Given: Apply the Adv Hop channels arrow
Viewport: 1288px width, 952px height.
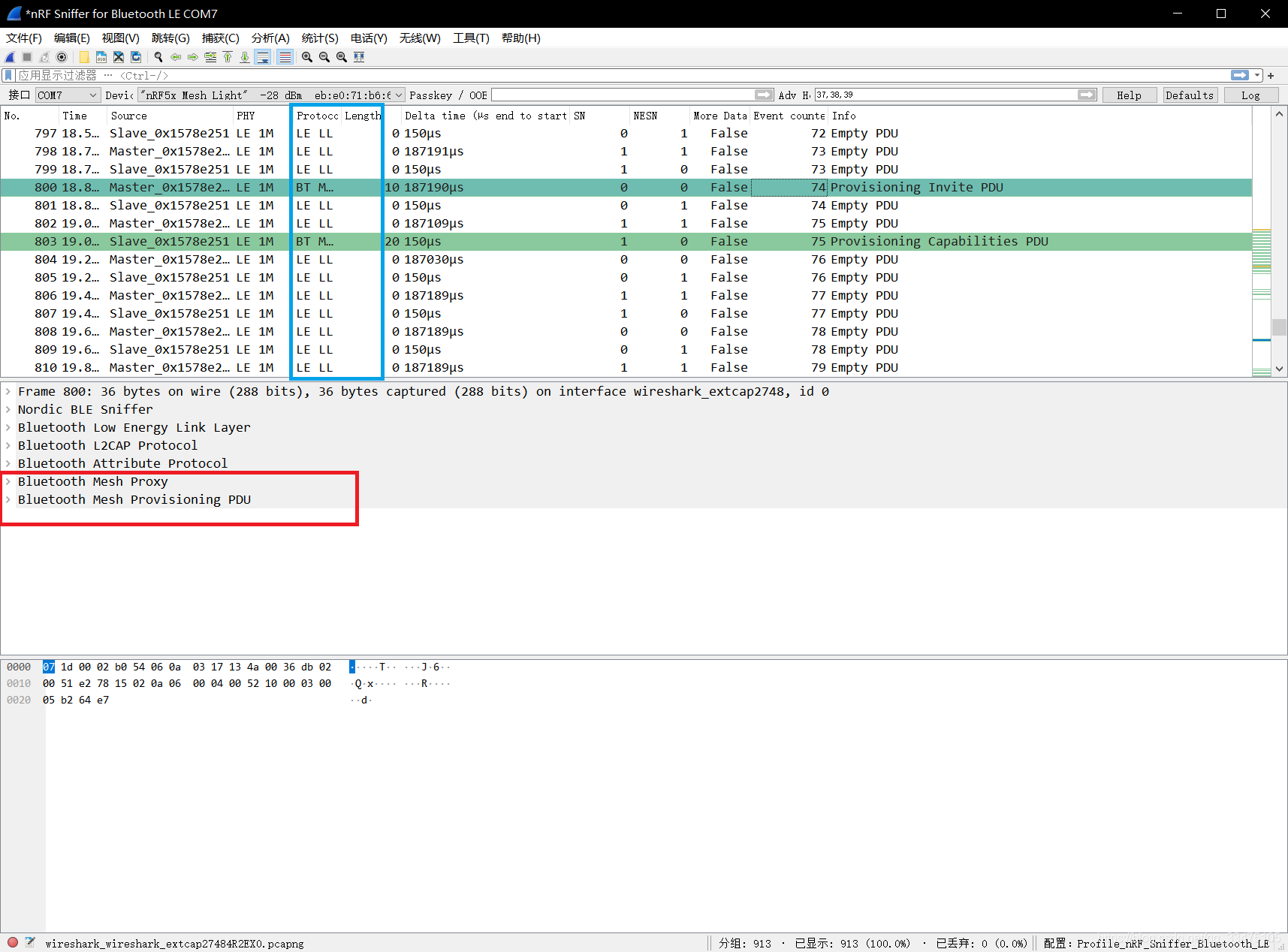Looking at the screenshot, I should tap(1087, 95).
